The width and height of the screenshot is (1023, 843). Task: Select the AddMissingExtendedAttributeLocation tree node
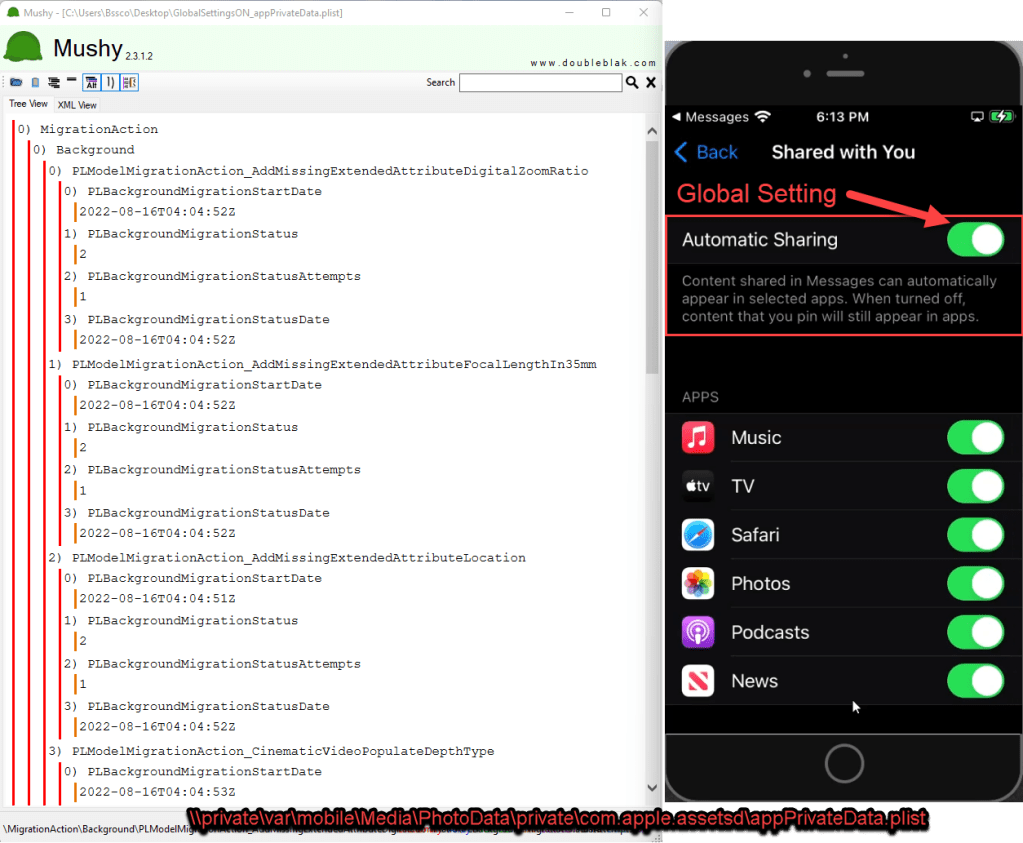coord(298,557)
